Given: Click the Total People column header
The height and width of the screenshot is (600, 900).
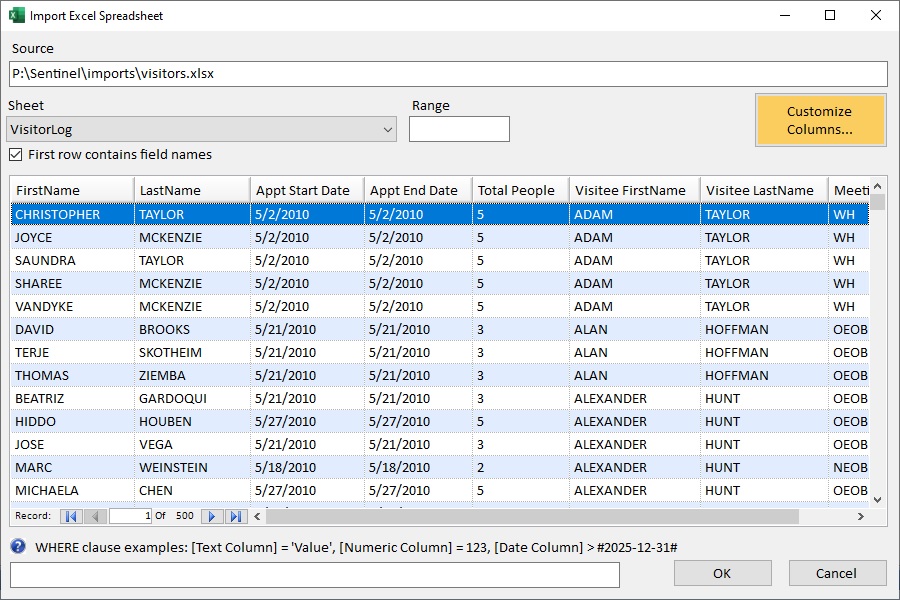Looking at the screenshot, I should point(521,191).
